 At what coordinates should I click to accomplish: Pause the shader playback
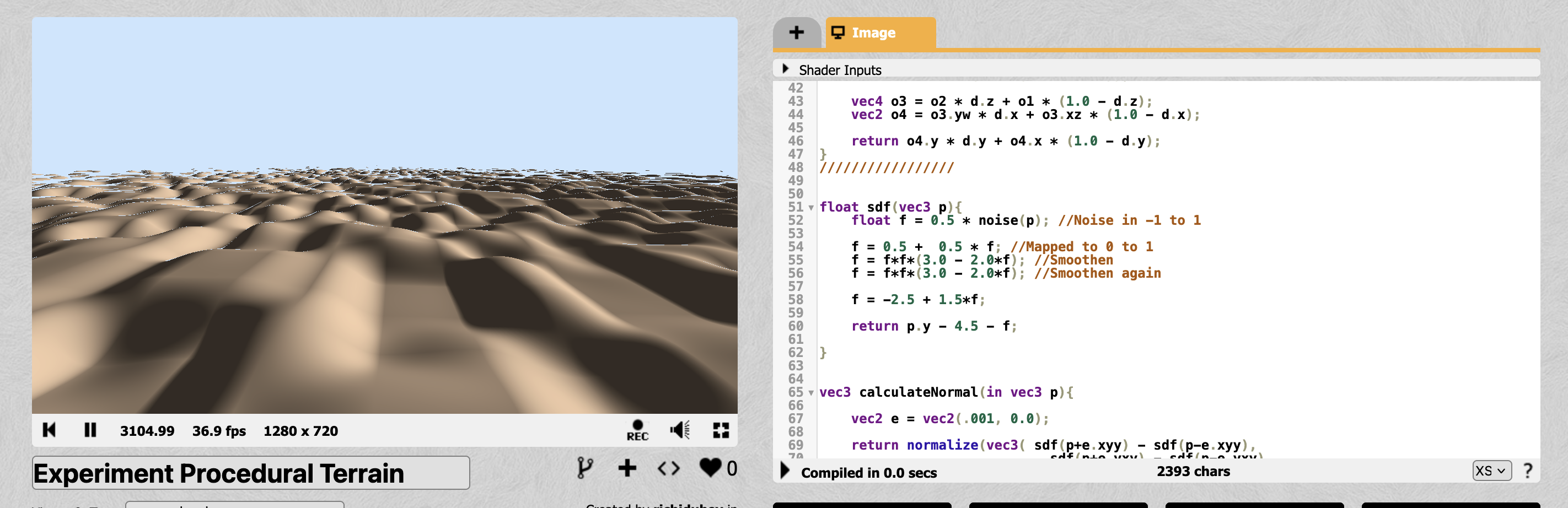[x=90, y=430]
